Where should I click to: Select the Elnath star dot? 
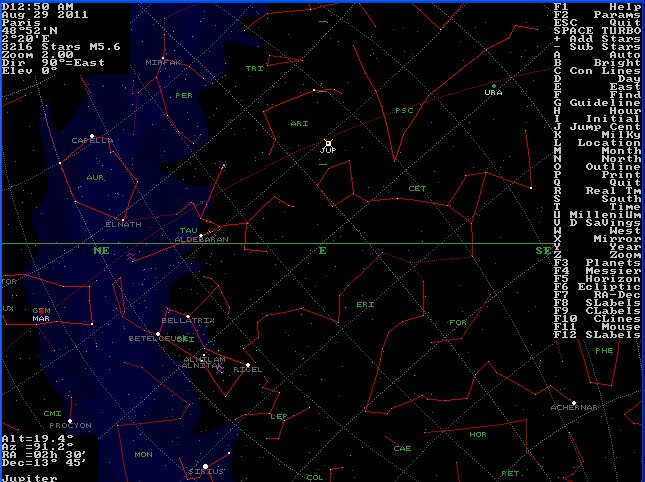pos(123,220)
